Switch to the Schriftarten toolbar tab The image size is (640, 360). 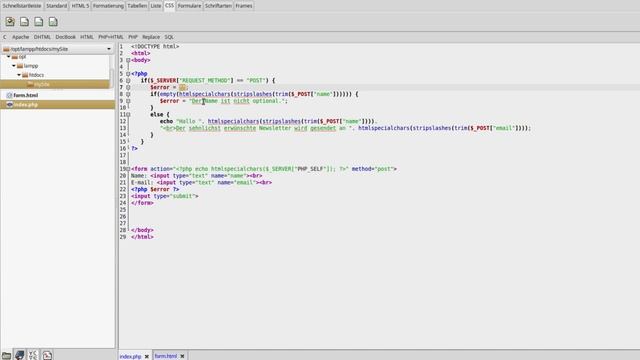218,6
